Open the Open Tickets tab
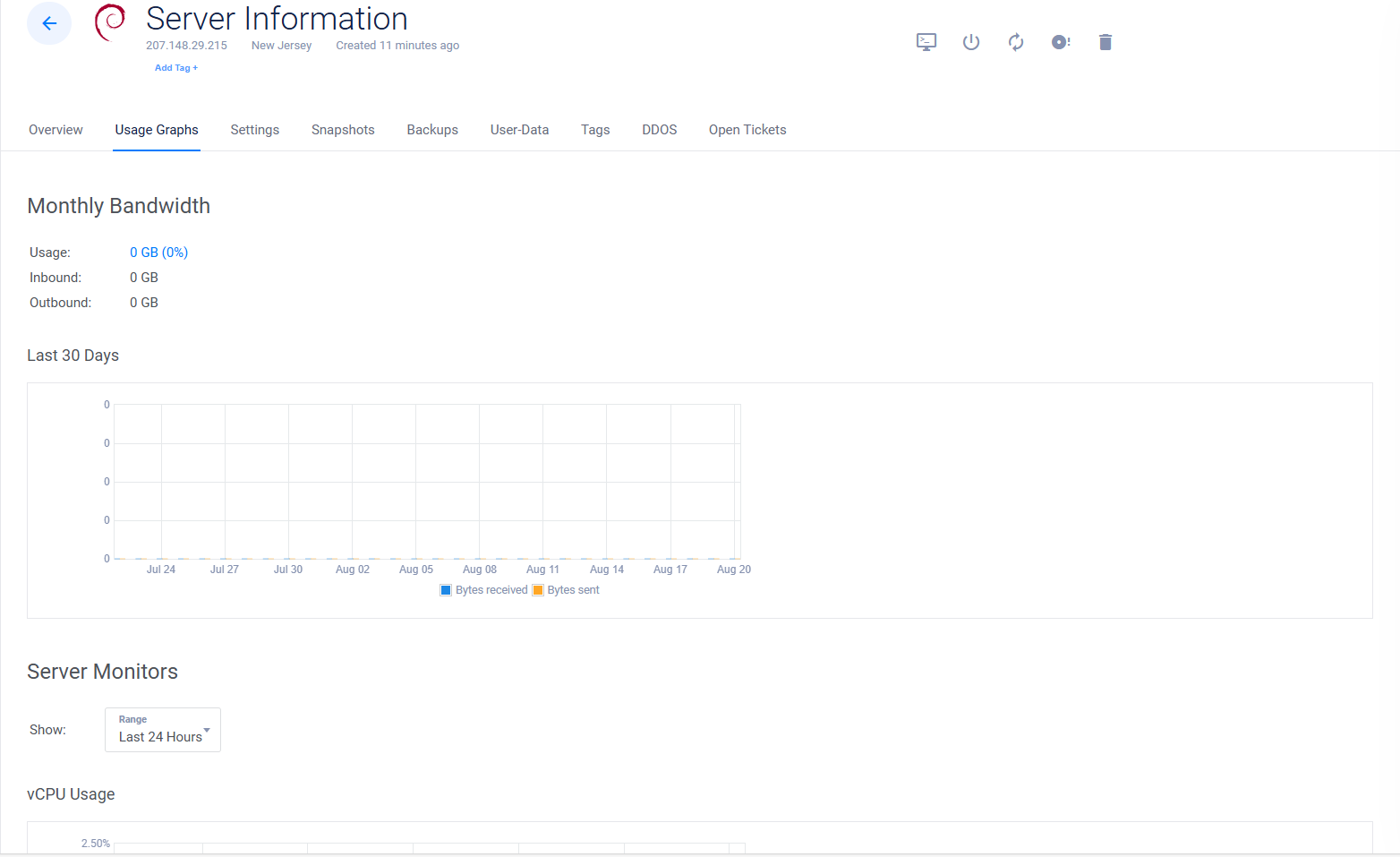 (747, 130)
